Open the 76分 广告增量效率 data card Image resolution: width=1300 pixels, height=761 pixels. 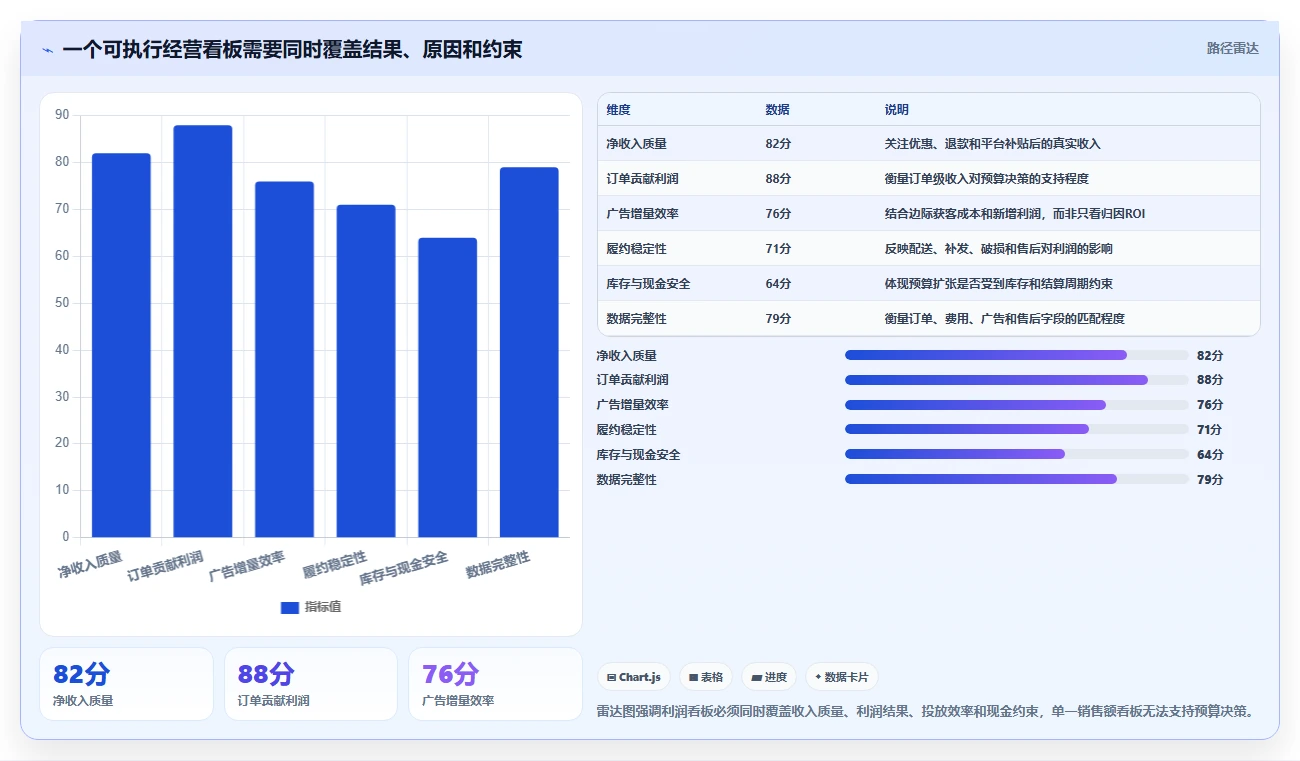coord(495,684)
